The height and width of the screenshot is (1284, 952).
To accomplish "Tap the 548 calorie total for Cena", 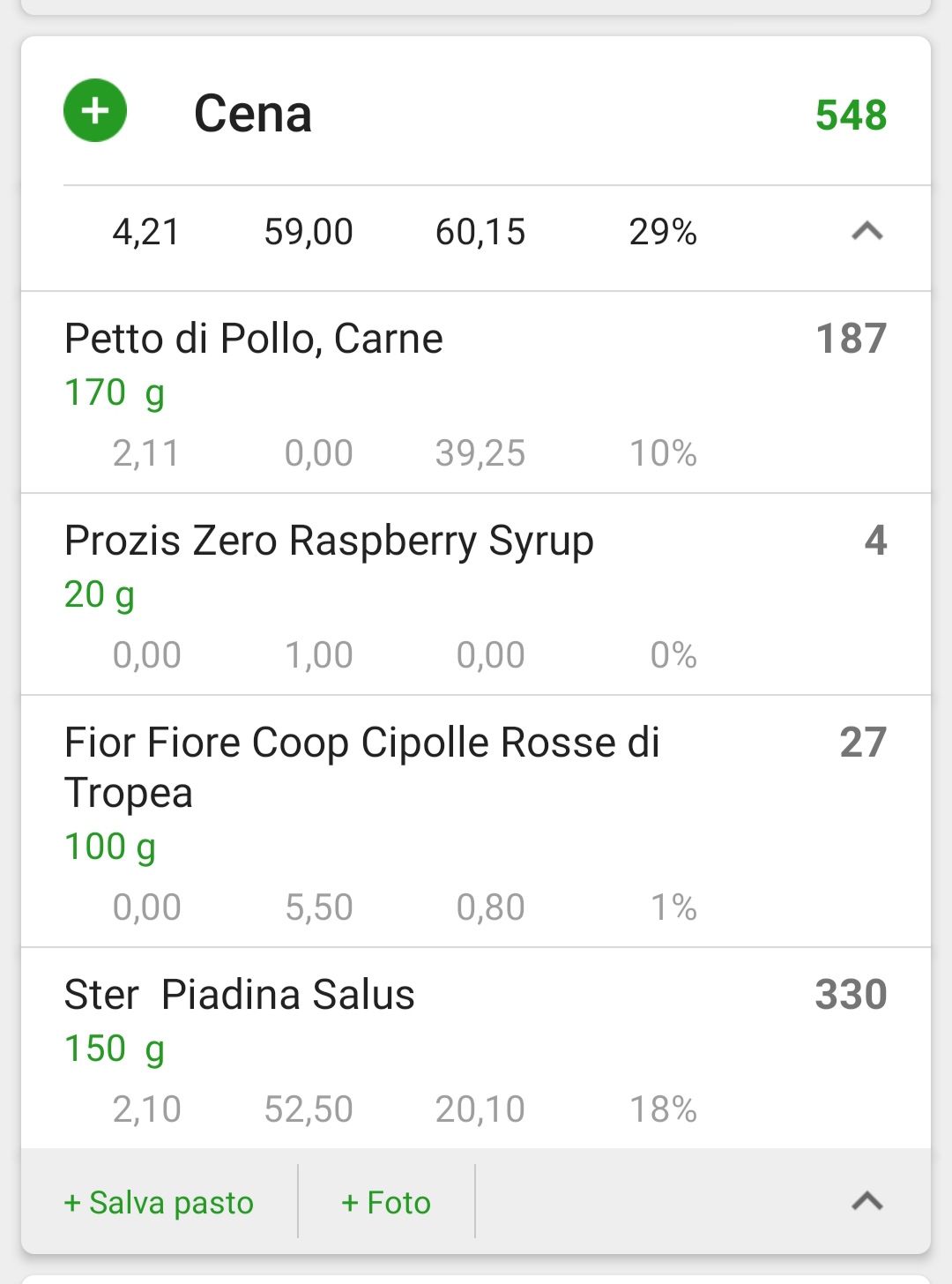I will [x=851, y=115].
